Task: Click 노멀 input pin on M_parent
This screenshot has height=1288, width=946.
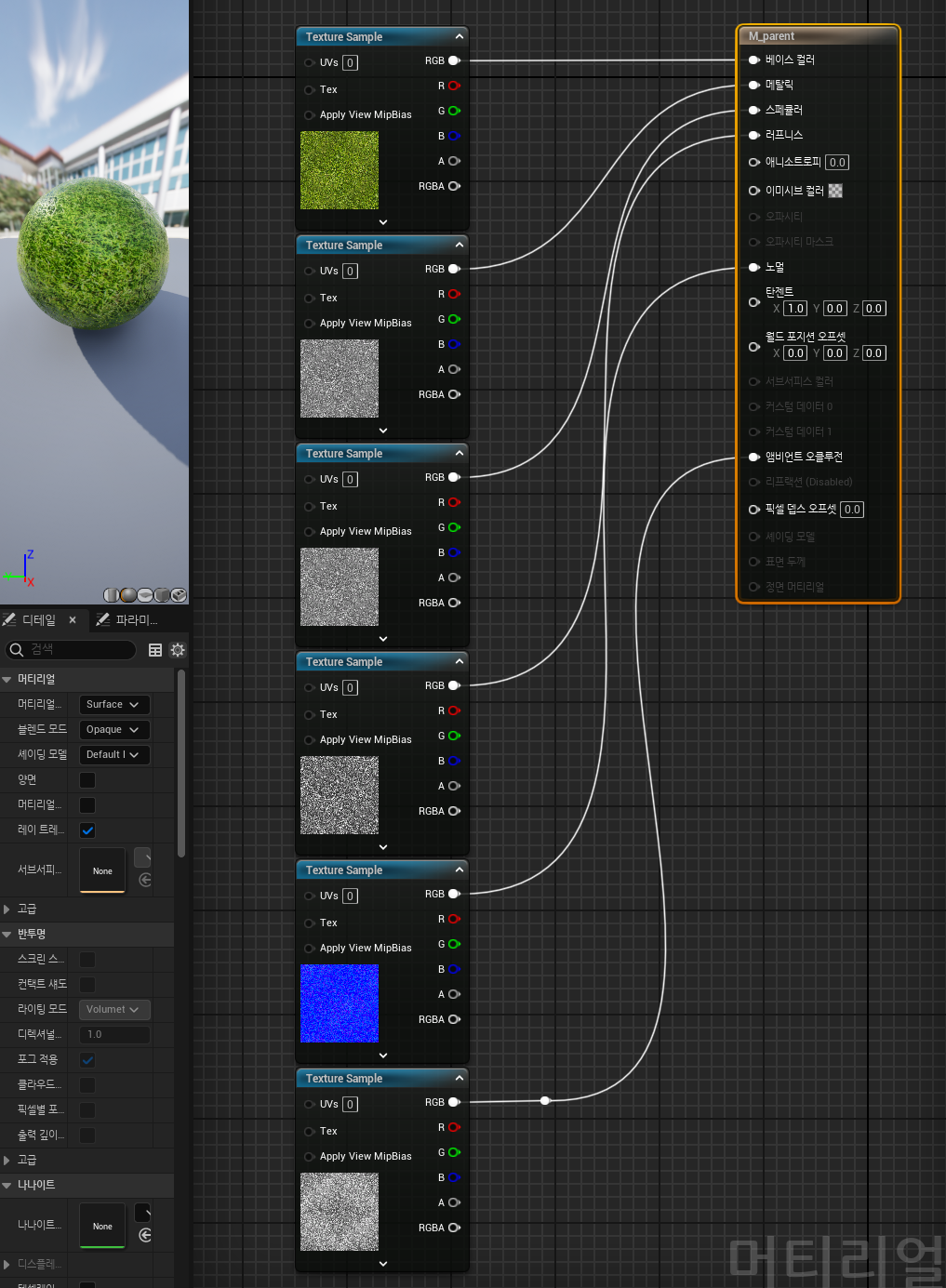Action: (754, 267)
